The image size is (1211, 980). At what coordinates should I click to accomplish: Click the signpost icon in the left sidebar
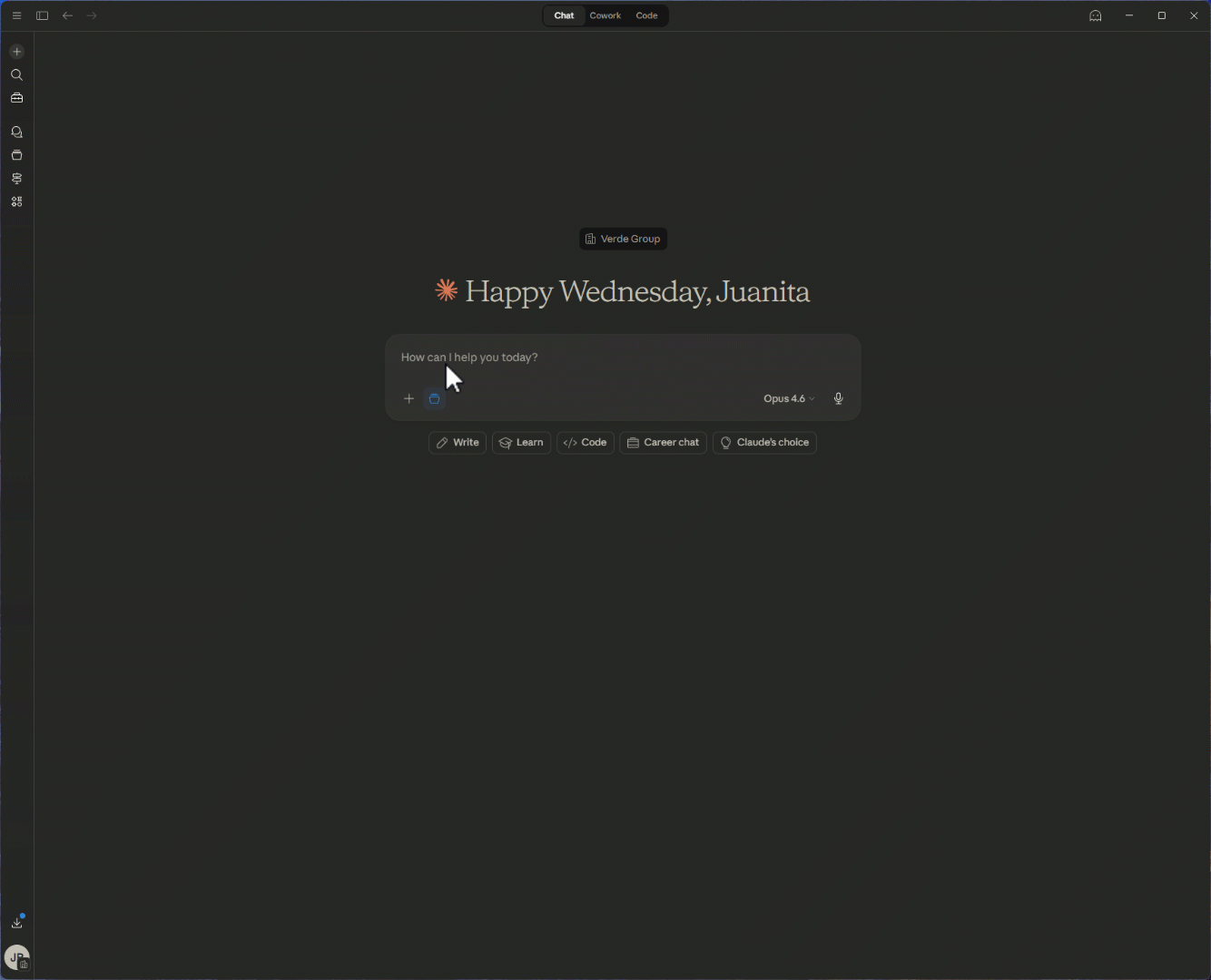coord(16,179)
